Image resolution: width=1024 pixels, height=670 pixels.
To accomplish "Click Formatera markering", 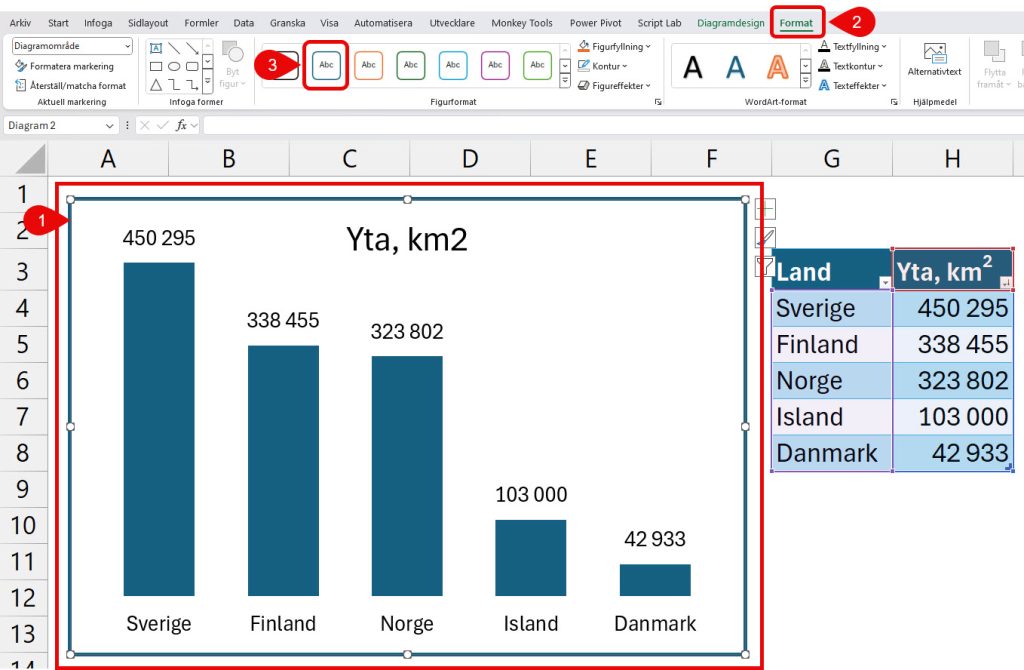I will pos(65,66).
